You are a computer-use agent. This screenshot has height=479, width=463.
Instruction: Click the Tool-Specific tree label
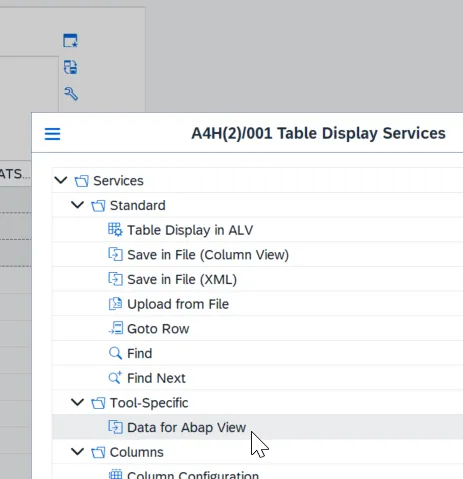point(149,403)
